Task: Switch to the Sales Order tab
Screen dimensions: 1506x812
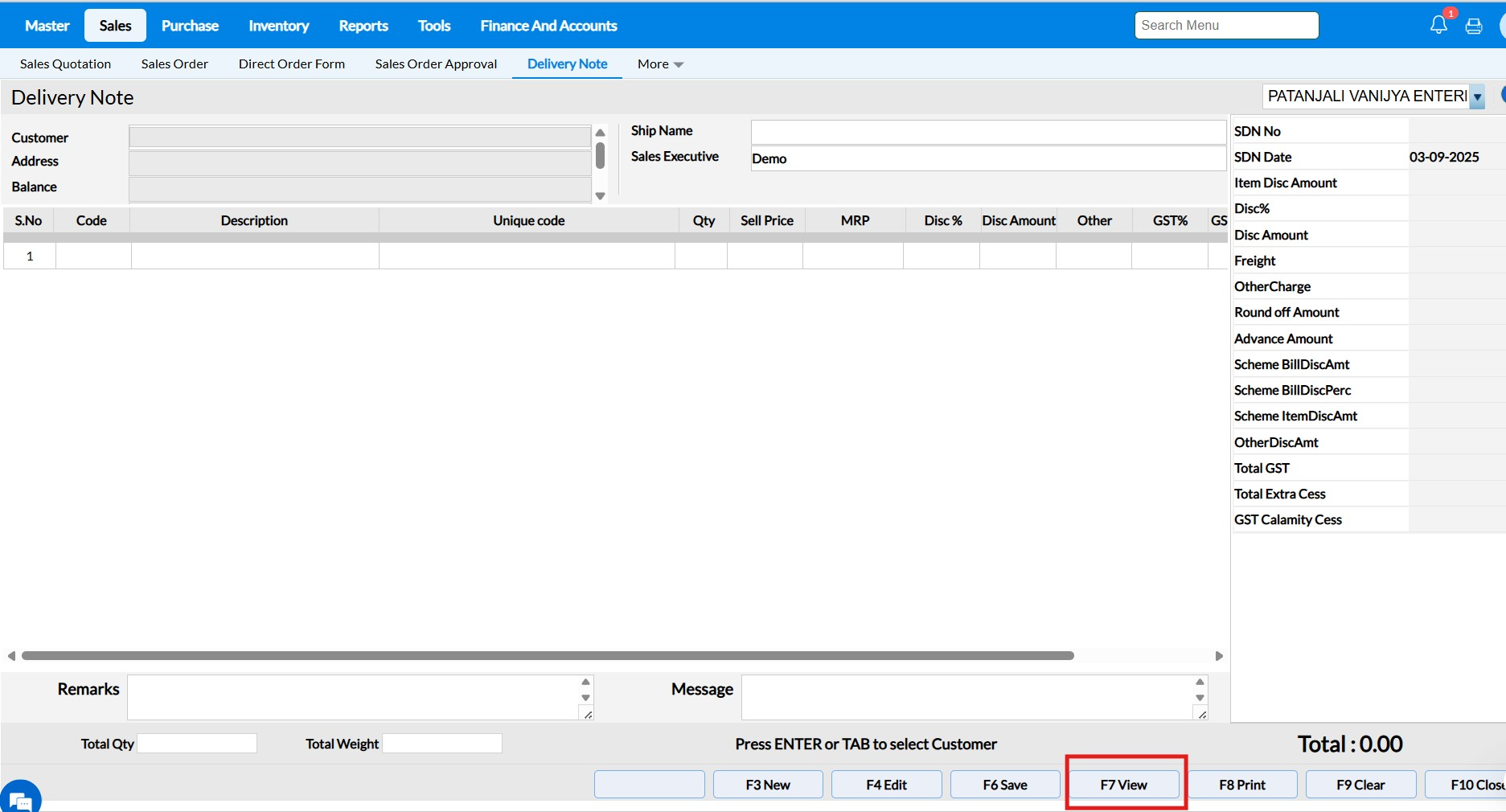Action: (174, 64)
